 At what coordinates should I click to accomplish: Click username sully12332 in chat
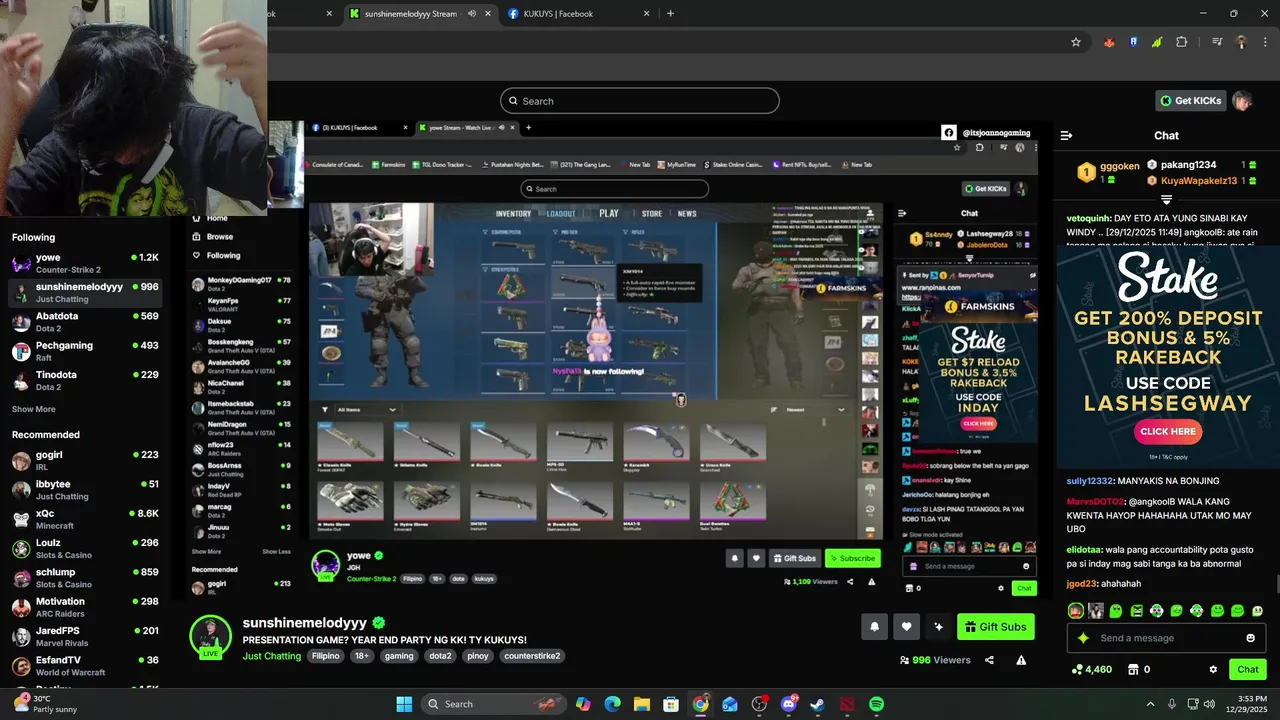(x=1090, y=481)
